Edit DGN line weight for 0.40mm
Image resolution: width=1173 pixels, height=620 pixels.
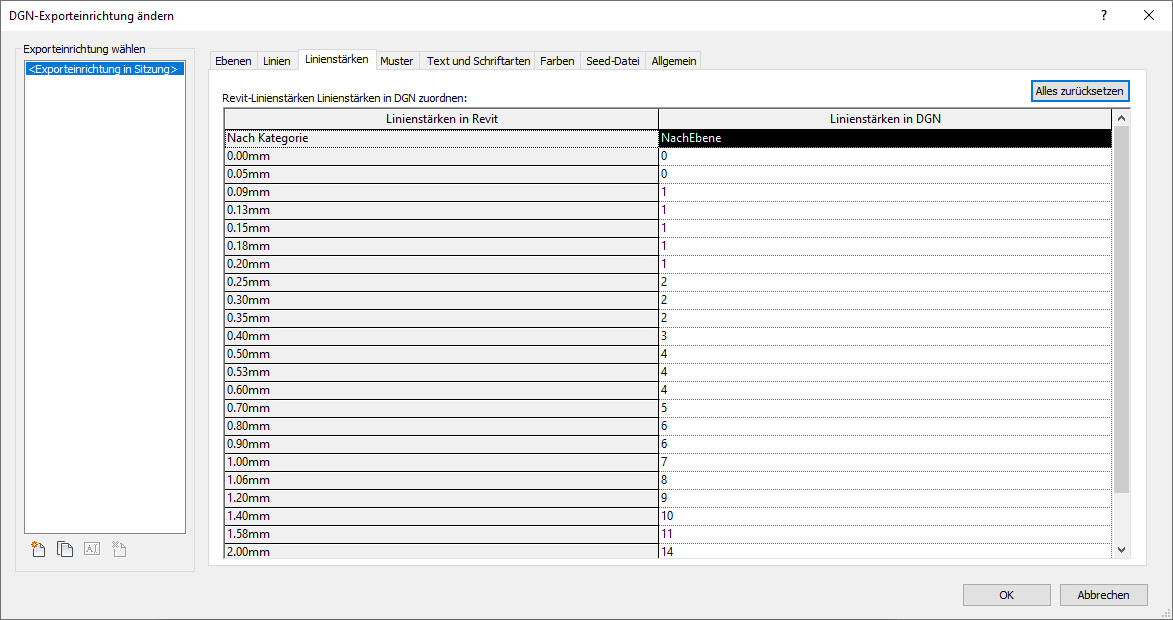[x=884, y=336]
